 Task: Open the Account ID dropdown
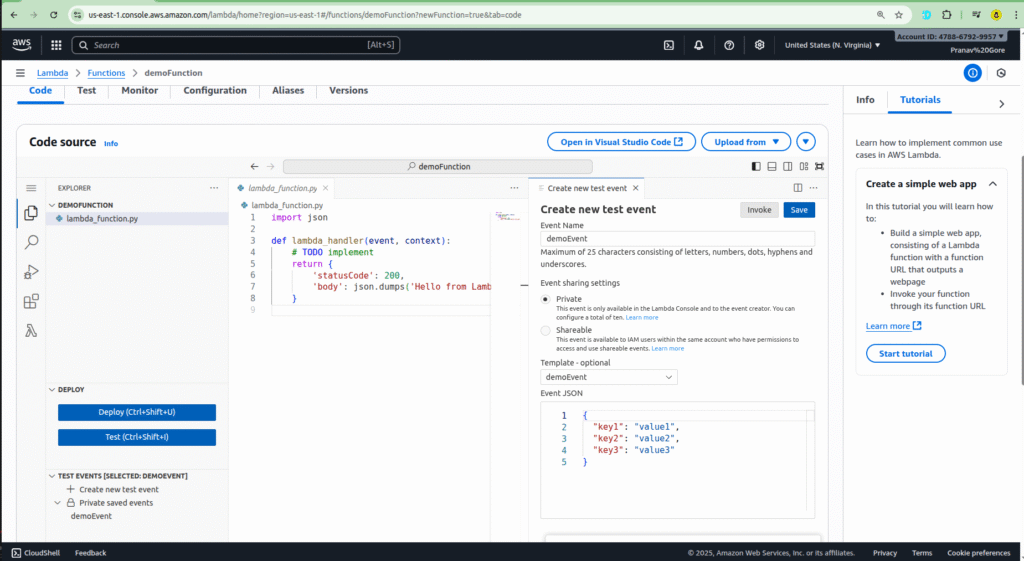pyautogui.click(x=950, y=37)
